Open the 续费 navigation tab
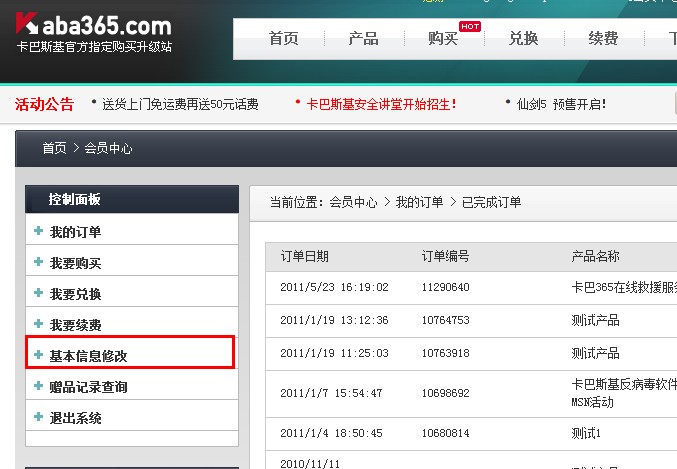This screenshot has width=677, height=469. click(603, 39)
